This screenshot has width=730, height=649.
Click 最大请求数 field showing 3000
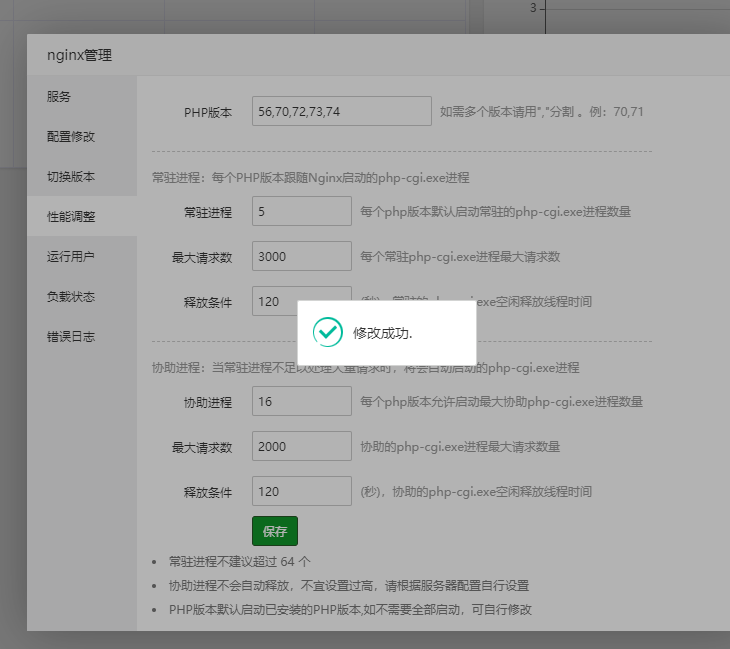302,256
